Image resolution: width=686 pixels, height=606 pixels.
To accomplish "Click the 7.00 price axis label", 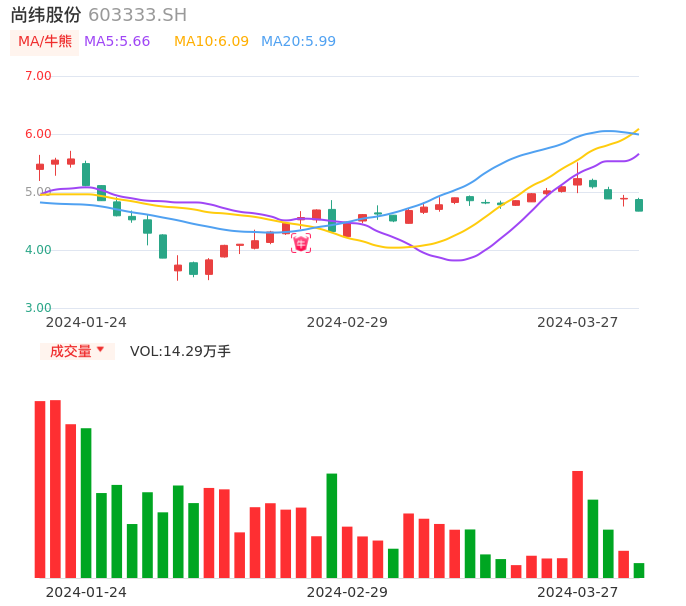I will coord(38,76).
